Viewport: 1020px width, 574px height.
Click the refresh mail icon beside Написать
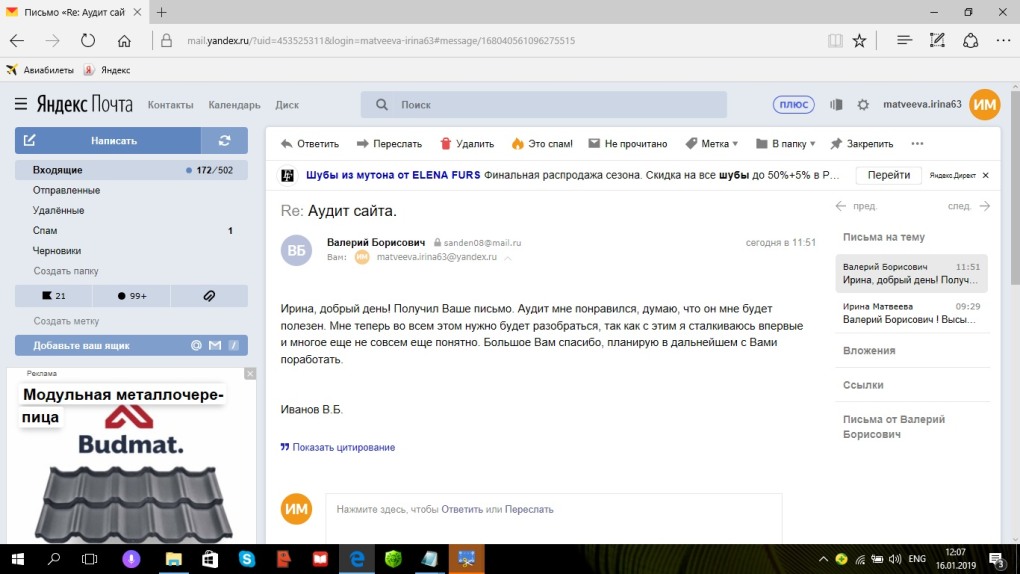(x=225, y=141)
